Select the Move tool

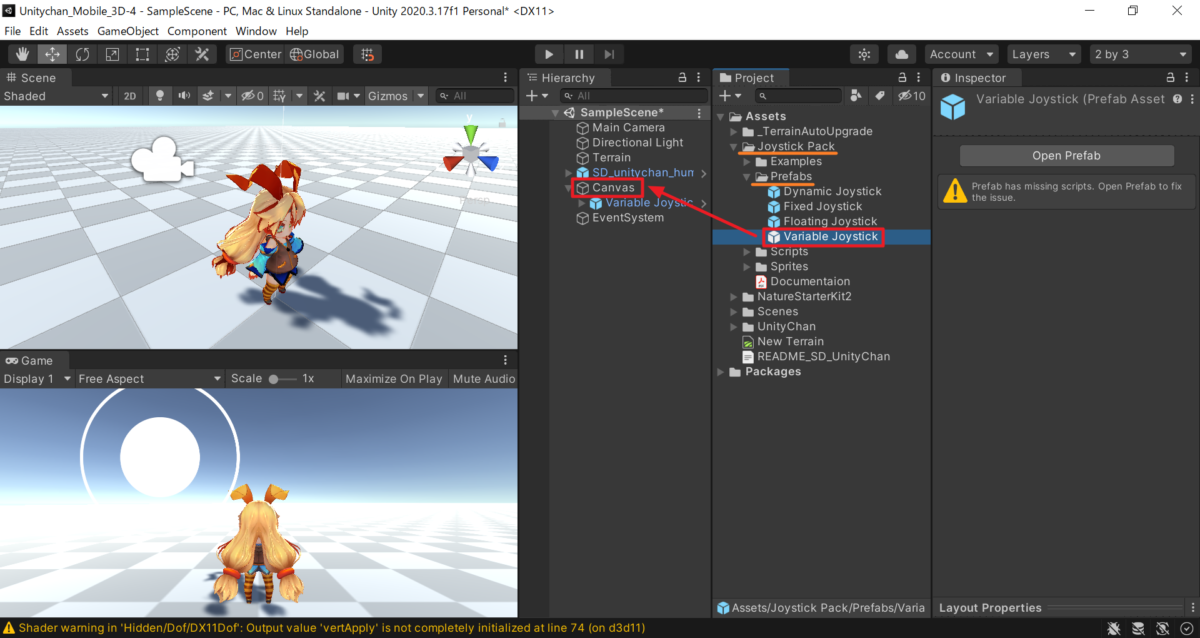point(53,54)
